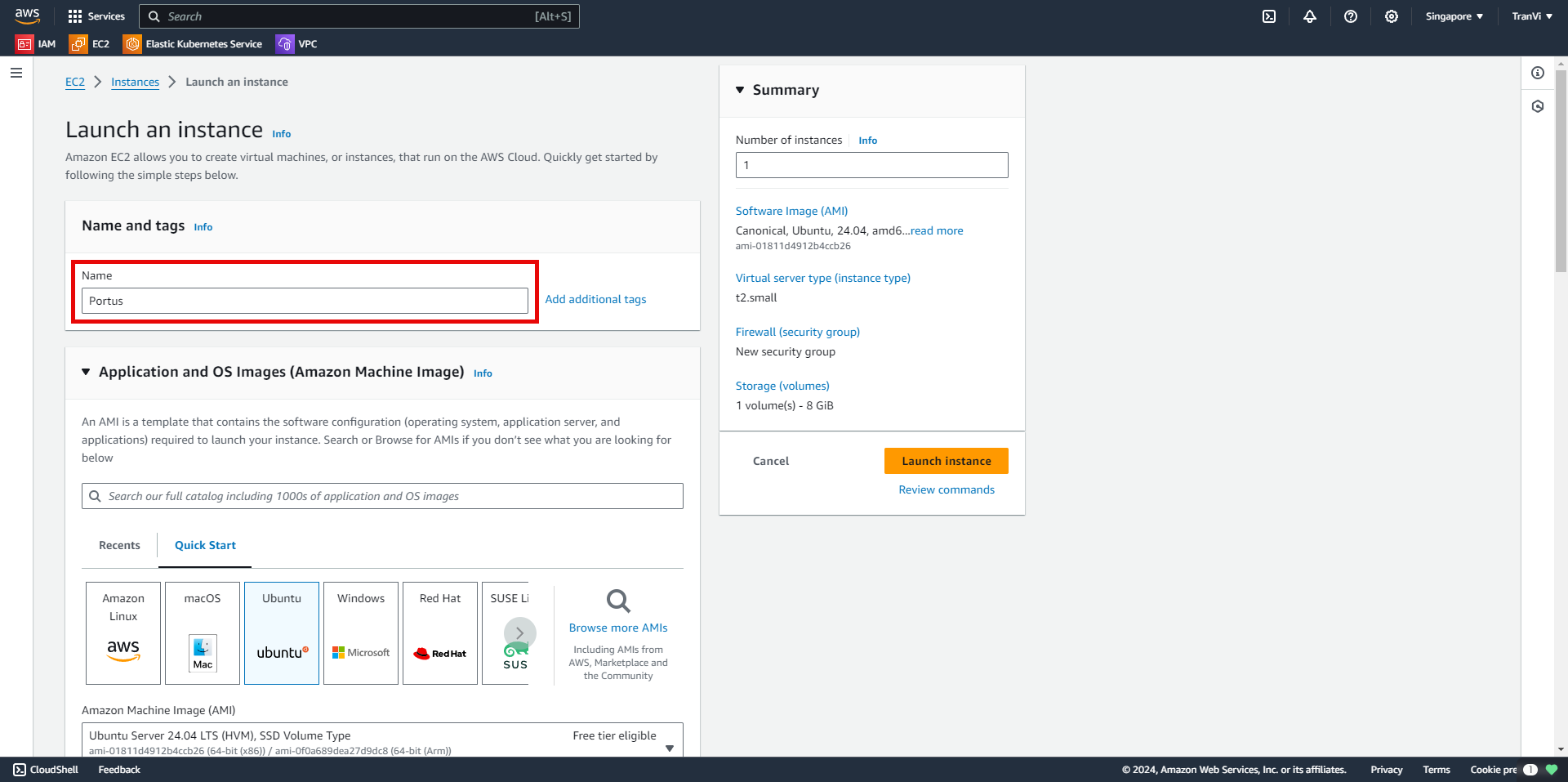The image size is (1568, 782).
Task: Collapse the Summary panel
Action: 740,90
